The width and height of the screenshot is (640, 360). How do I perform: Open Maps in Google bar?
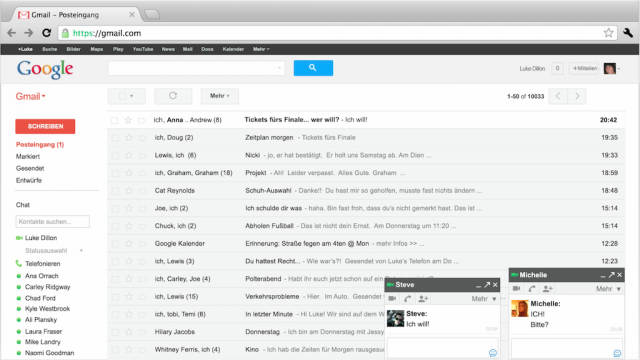coord(97,49)
